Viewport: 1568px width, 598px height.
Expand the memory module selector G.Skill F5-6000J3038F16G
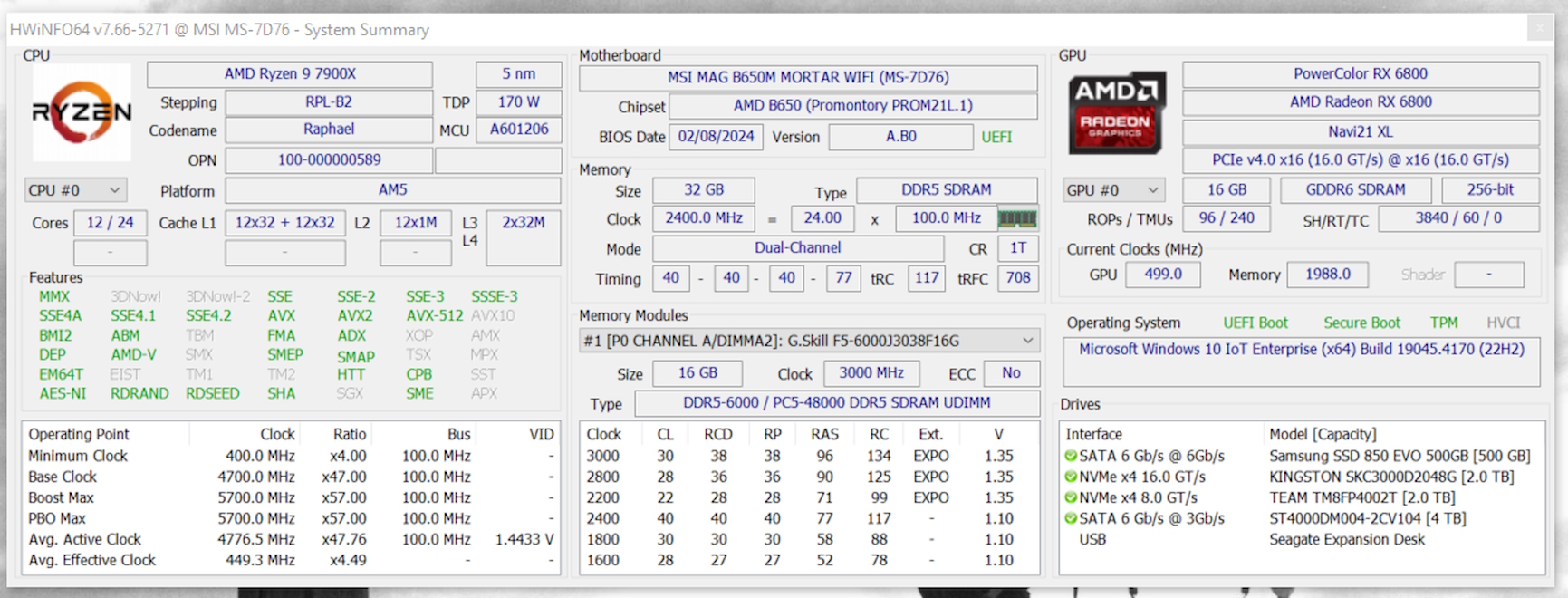pos(809,341)
